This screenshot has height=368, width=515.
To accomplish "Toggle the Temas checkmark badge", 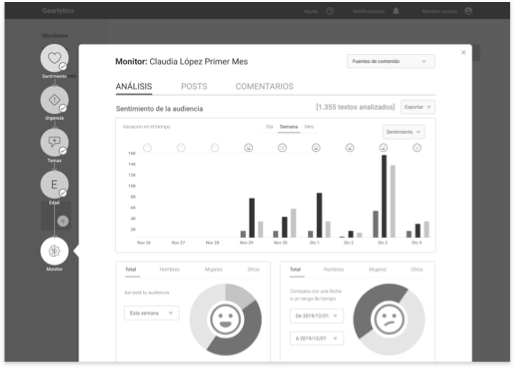I will (x=63, y=151).
